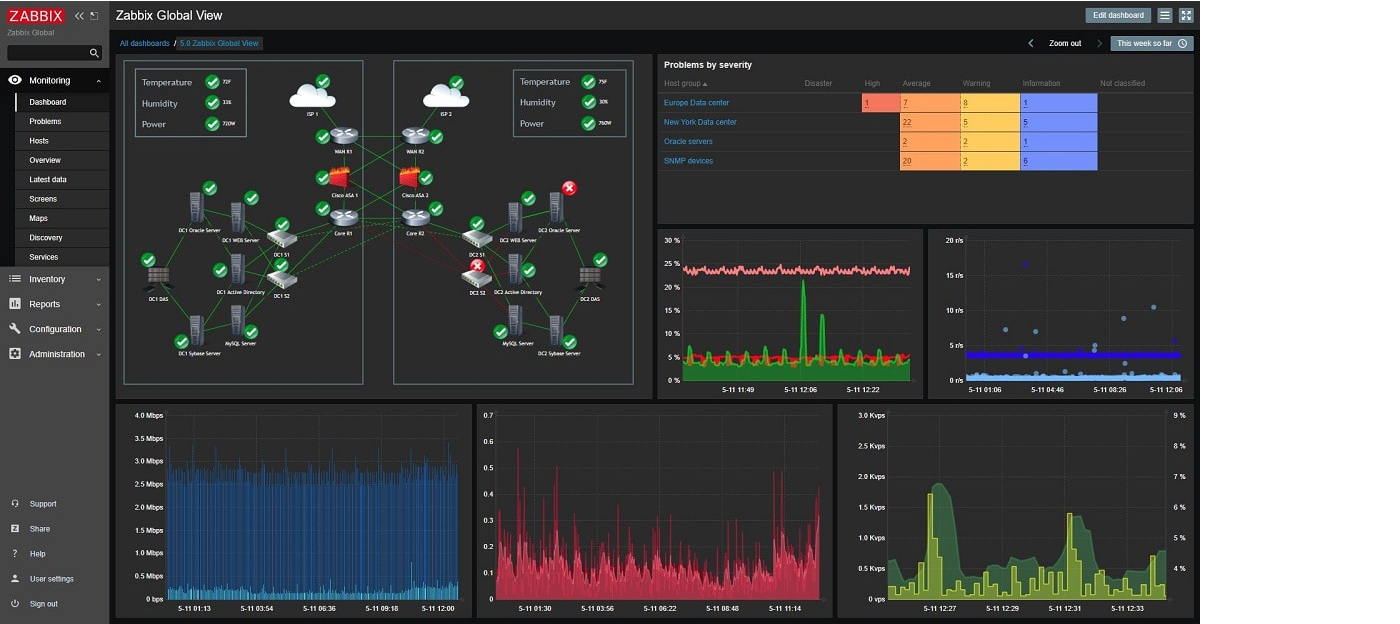Select Overview in the Monitoring menu
This screenshot has height=624, width=1400.
tap(62, 160)
